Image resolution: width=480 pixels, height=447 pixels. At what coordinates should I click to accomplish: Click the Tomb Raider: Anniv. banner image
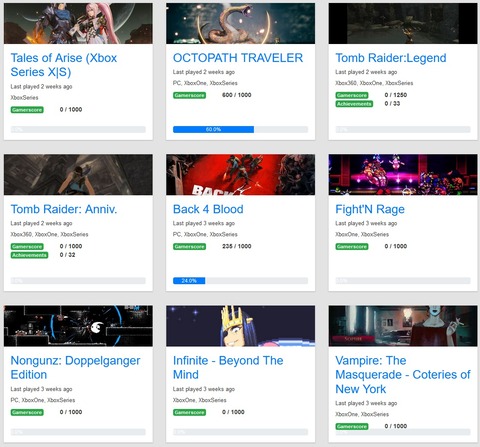click(x=78, y=175)
